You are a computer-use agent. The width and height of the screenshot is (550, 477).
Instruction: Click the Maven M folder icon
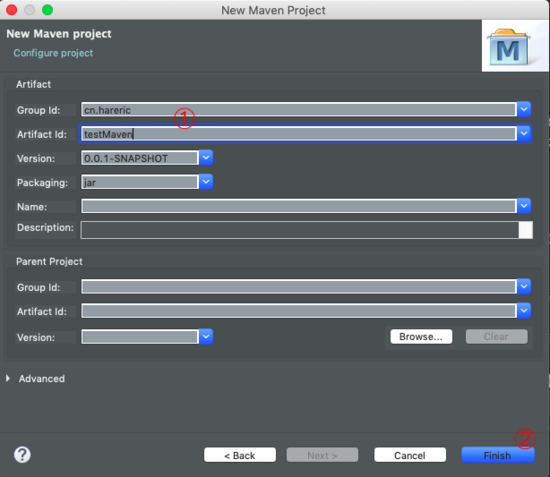click(509, 47)
